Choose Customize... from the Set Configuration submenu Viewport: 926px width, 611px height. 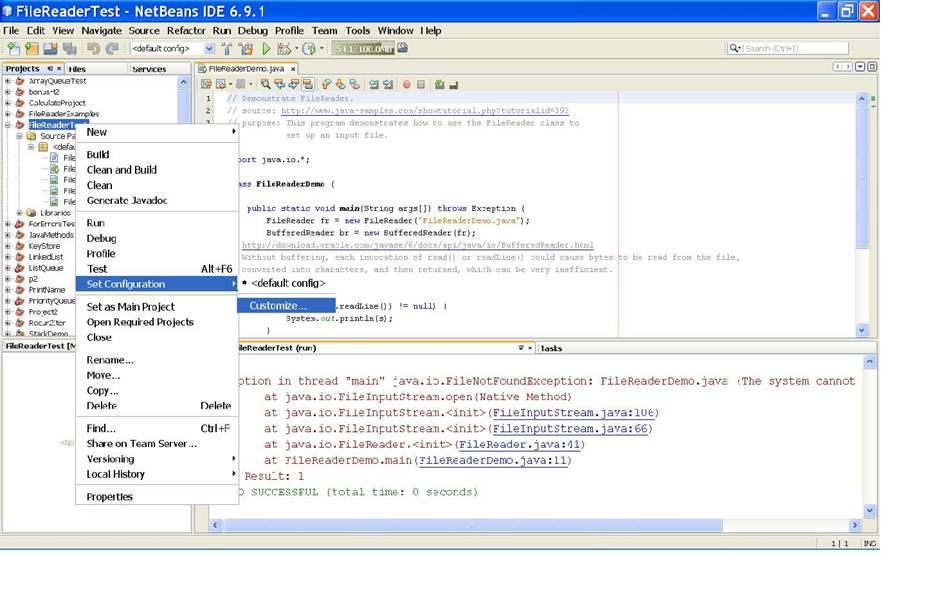click(283, 305)
